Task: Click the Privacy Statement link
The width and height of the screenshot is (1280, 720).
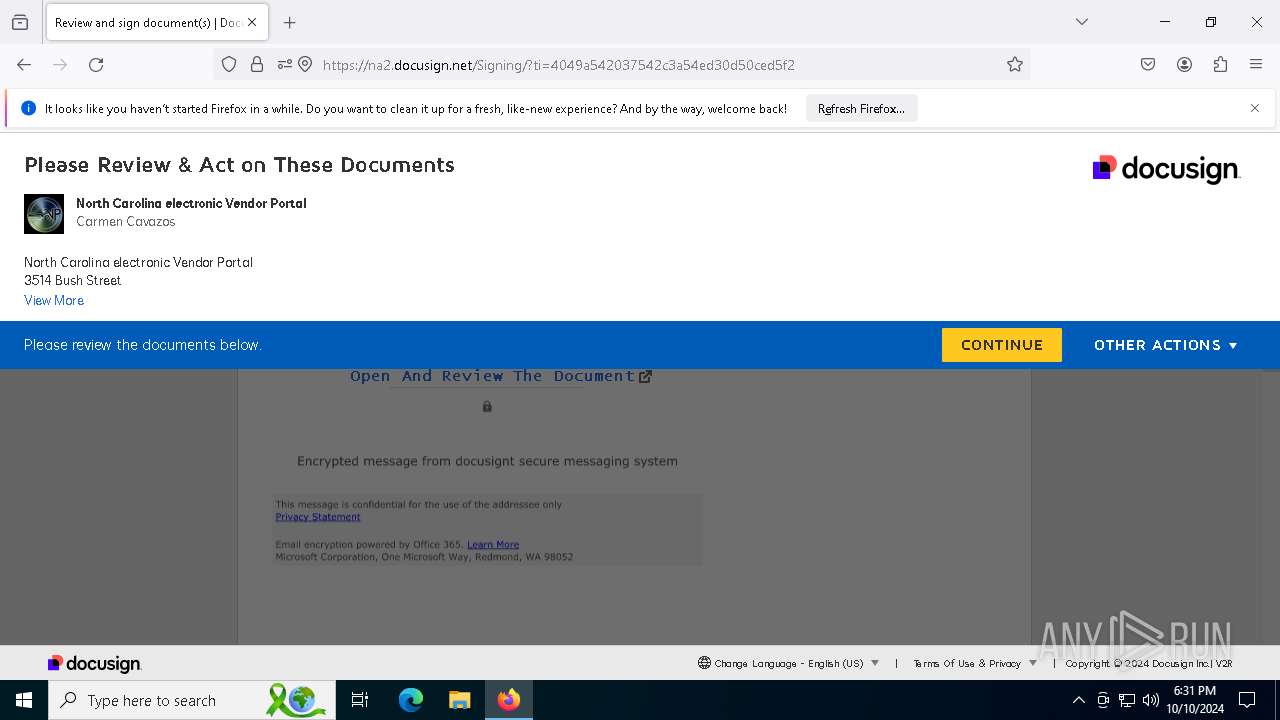Action: (318, 517)
